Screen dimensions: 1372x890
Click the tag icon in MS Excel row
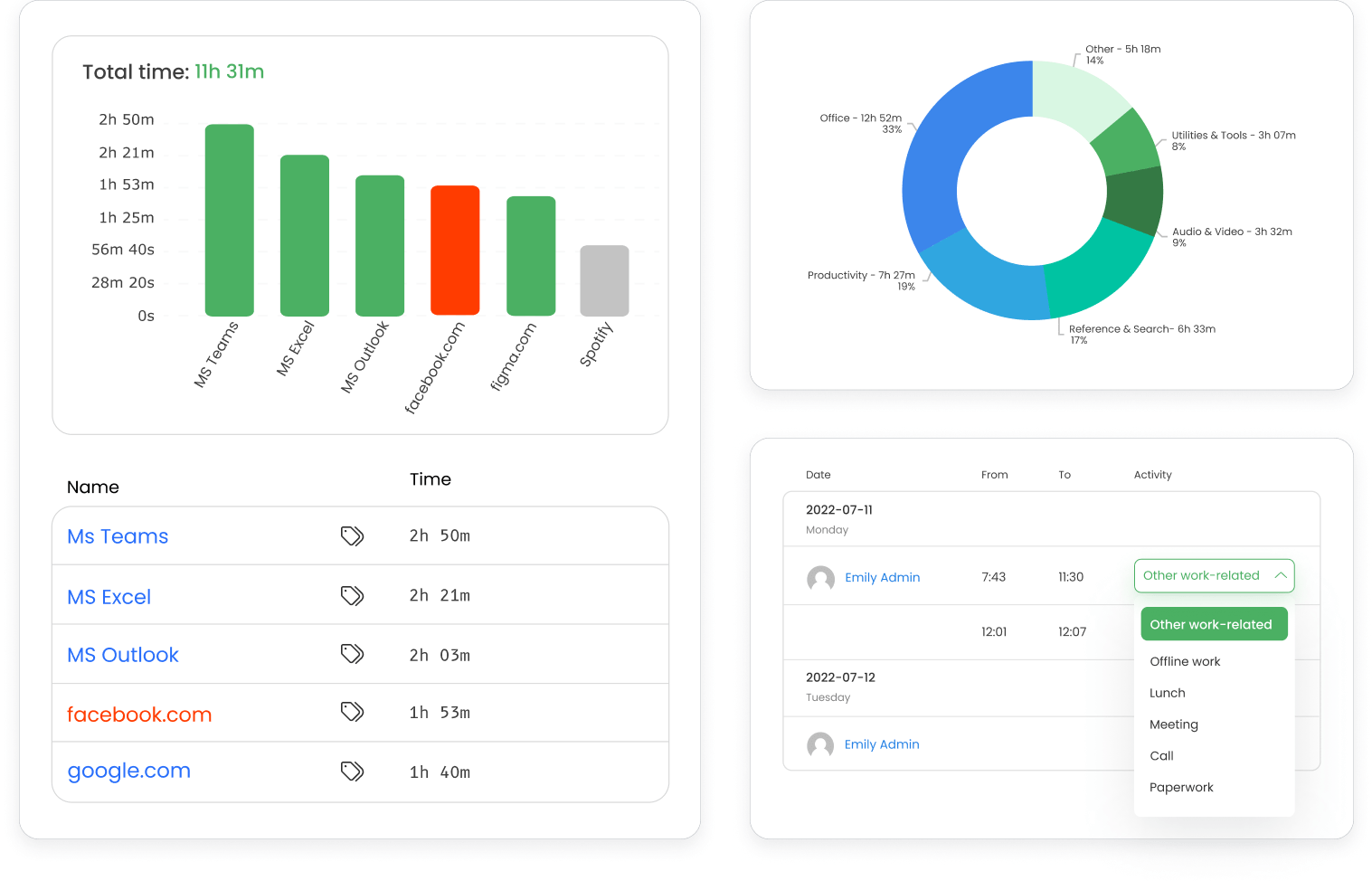pyautogui.click(x=352, y=595)
